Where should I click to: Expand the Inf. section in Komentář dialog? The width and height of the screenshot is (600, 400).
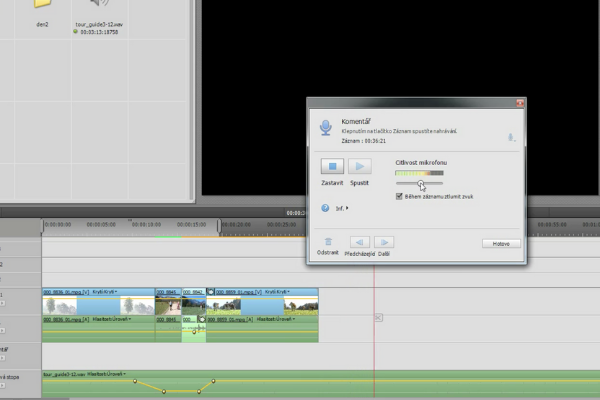coord(342,208)
